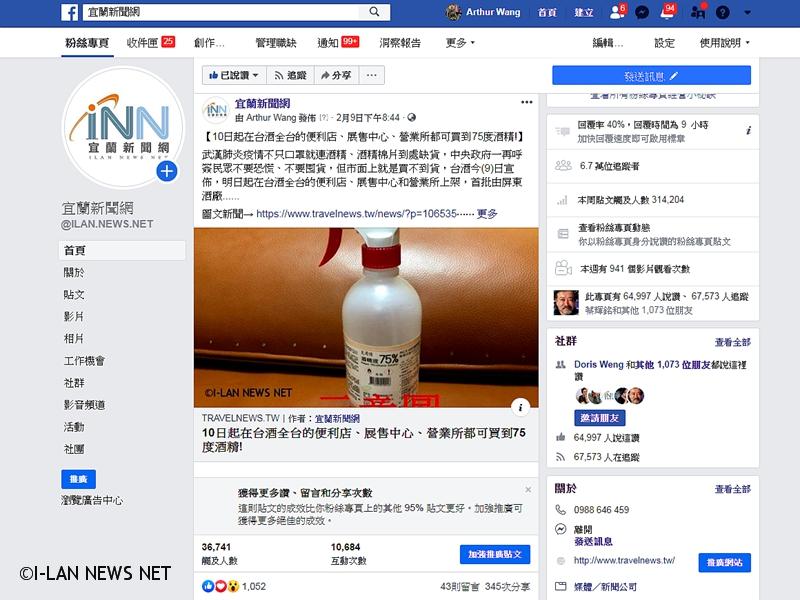Image resolution: width=800 pixels, height=600 pixels.
Task: Click the 發送訊息 blue button
Action: click(x=651, y=75)
